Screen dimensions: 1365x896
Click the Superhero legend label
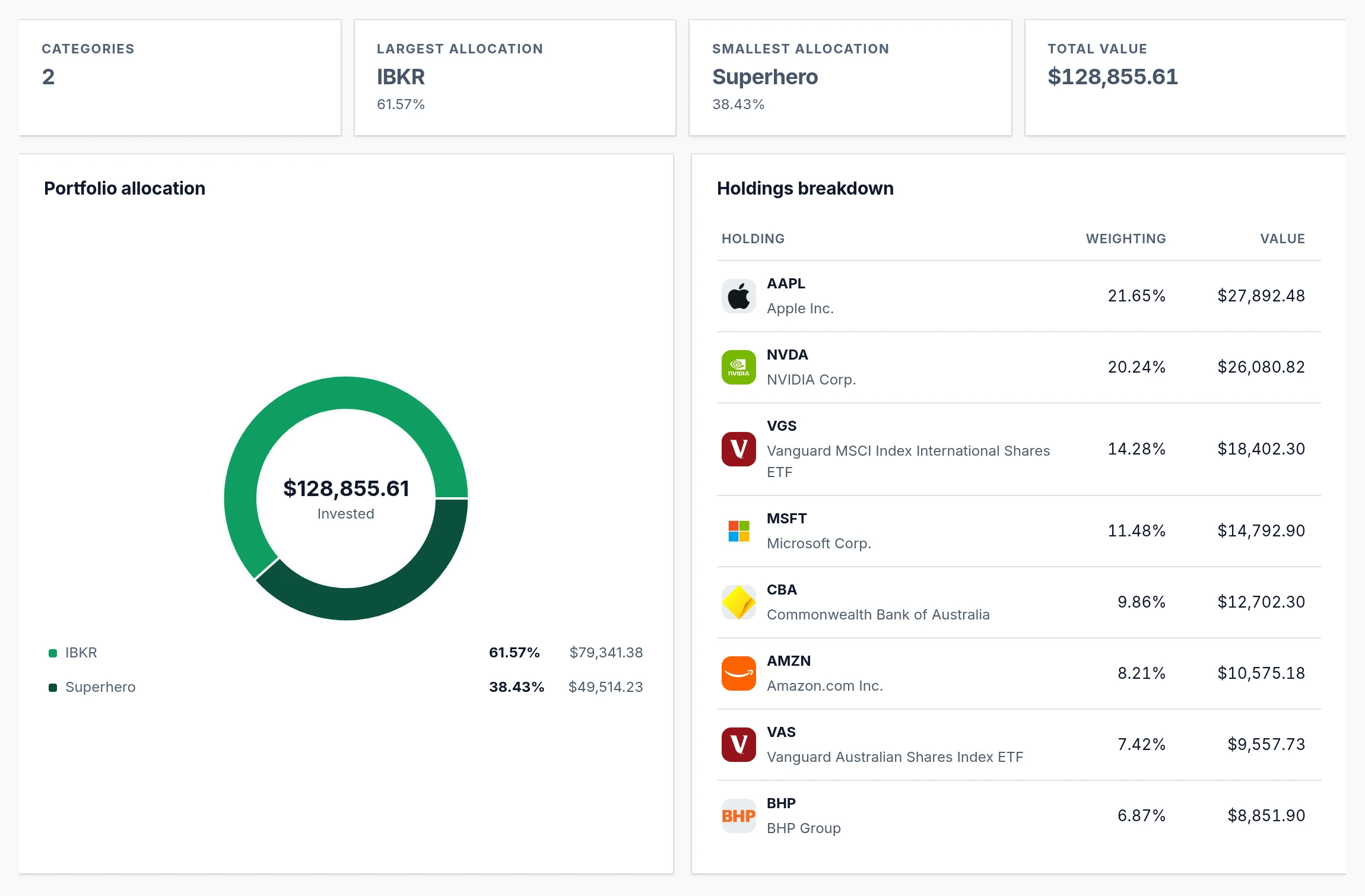100,687
